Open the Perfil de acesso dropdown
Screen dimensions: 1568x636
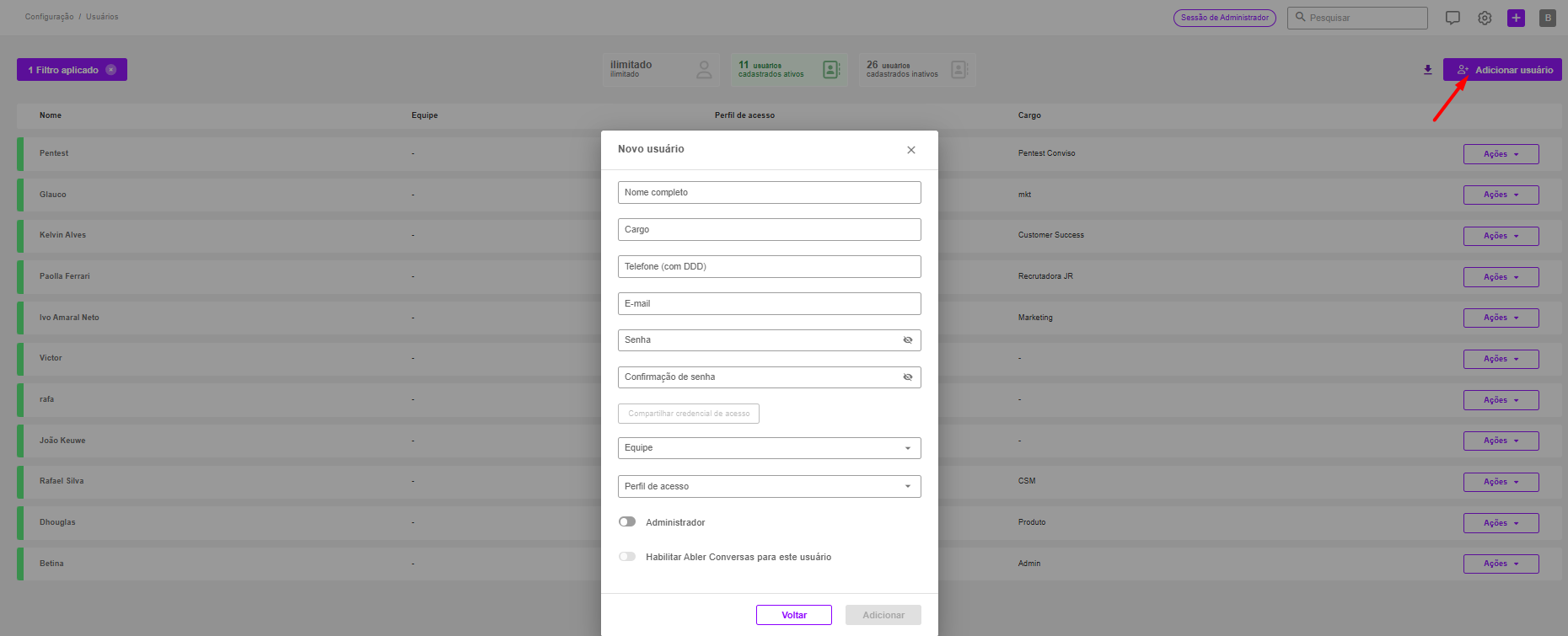[x=769, y=486]
